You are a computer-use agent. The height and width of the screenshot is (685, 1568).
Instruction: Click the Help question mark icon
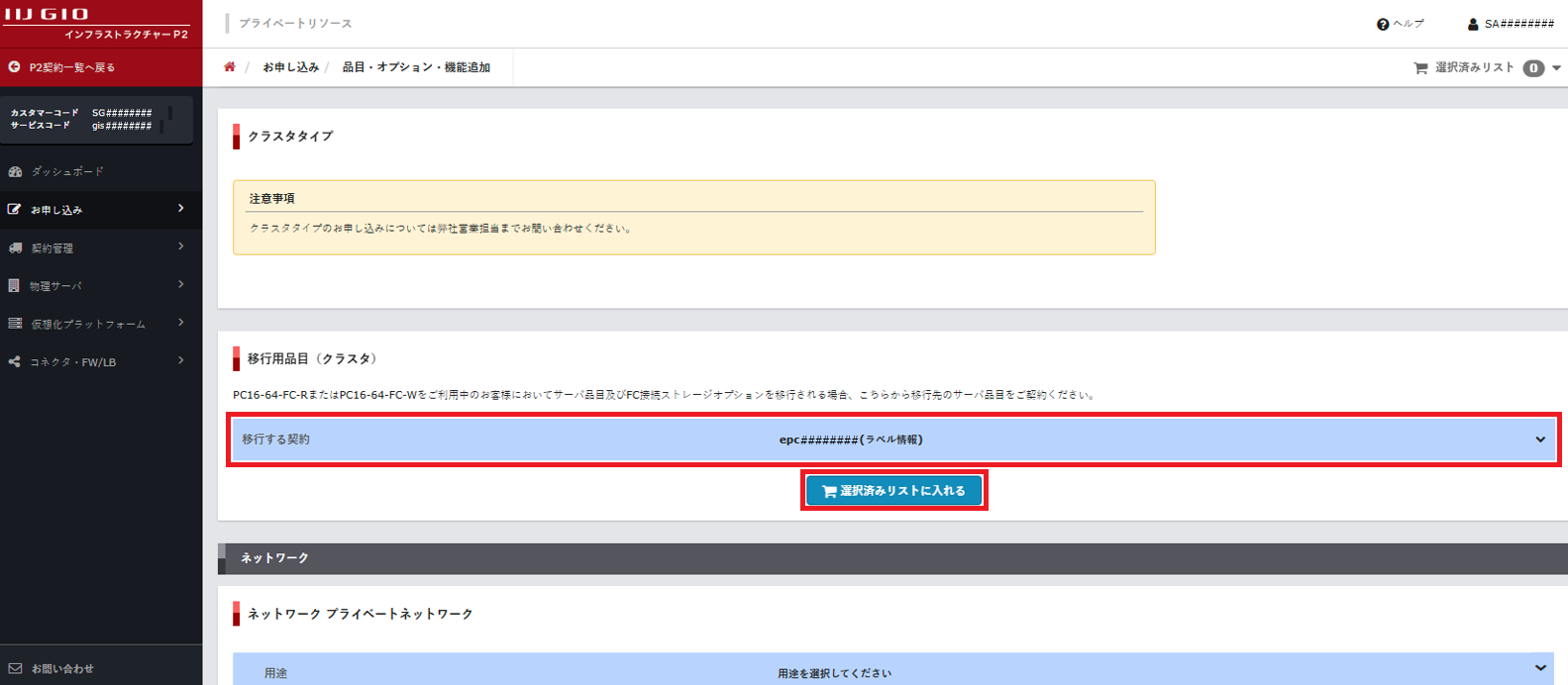click(1383, 24)
